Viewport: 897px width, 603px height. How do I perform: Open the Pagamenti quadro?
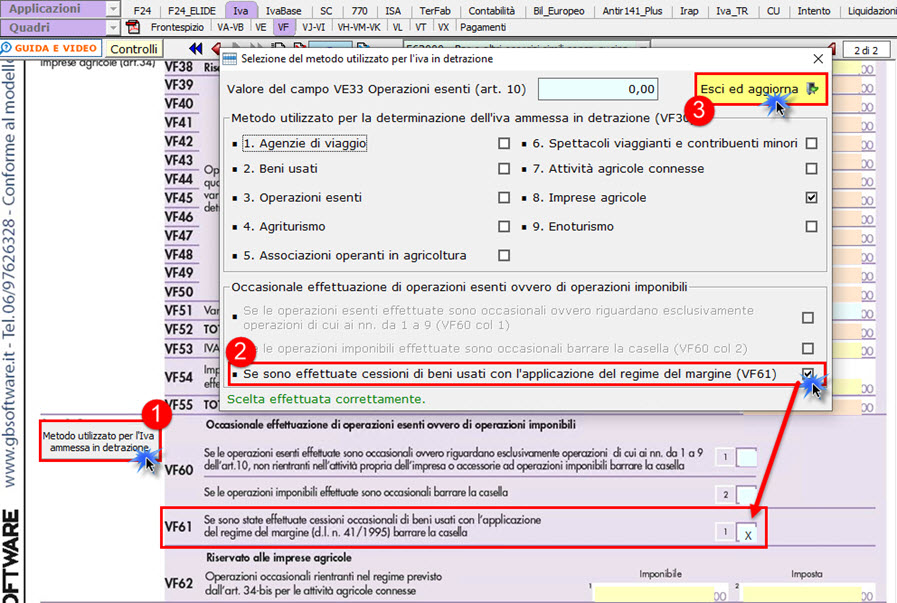(483, 27)
